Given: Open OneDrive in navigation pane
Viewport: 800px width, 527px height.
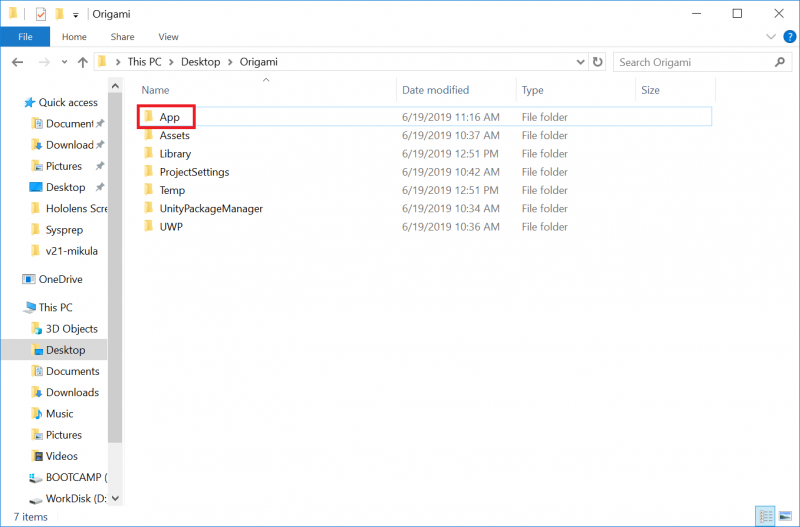Looking at the screenshot, I should [53, 279].
